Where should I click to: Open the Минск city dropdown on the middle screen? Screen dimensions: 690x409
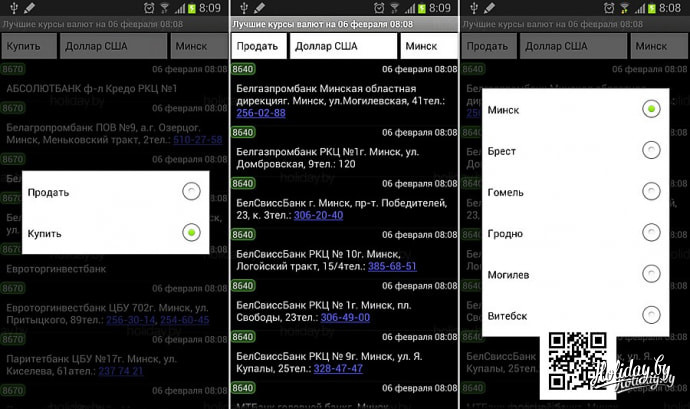click(x=427, y=46)
